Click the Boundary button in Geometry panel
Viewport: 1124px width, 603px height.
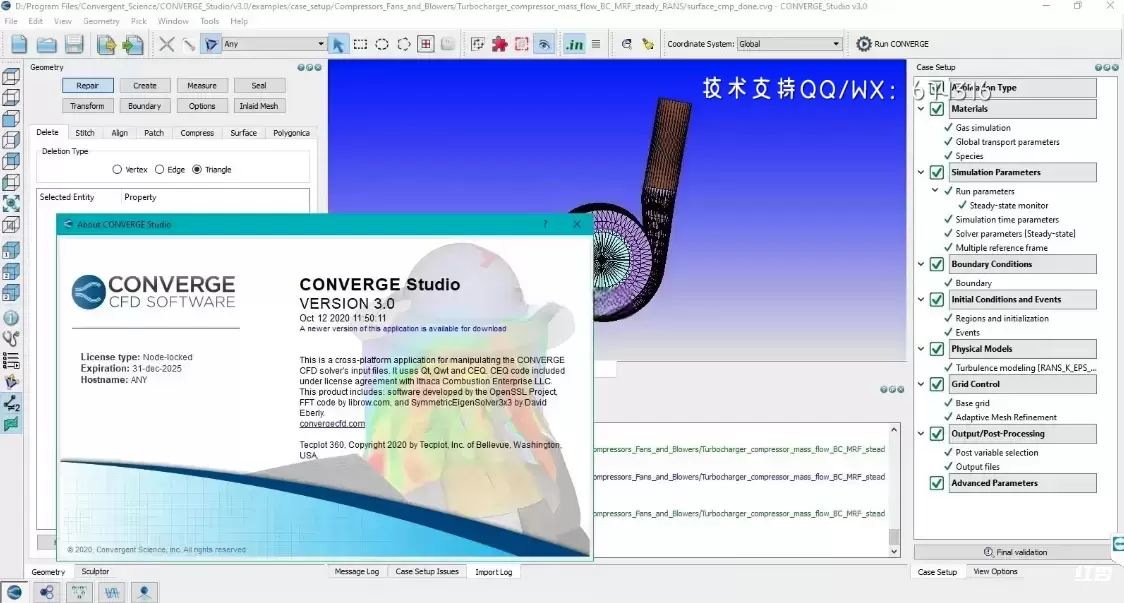click(x=144, y=105)
